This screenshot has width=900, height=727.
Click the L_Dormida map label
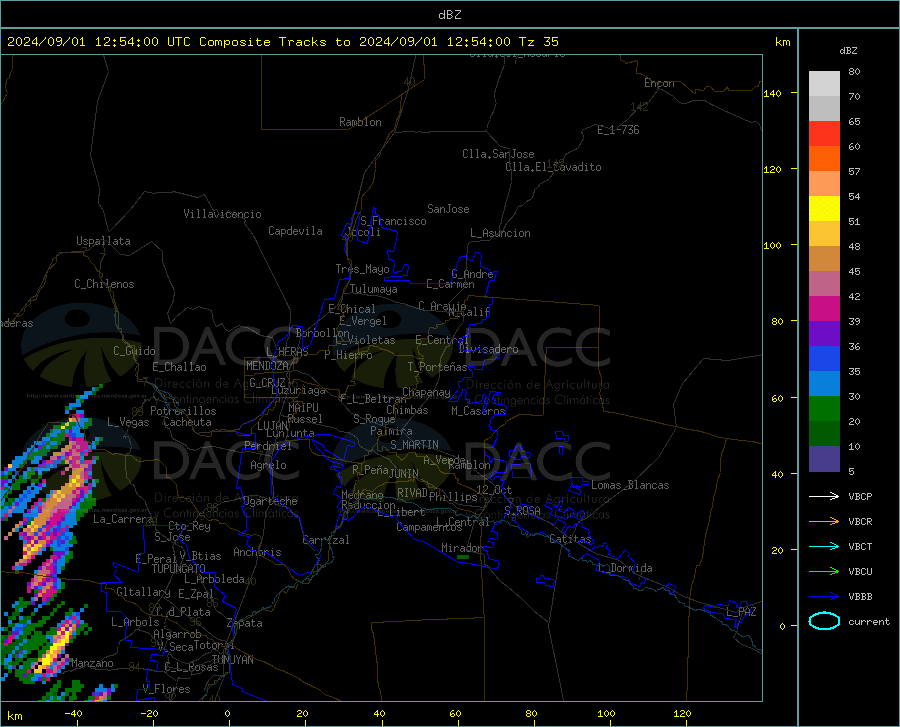tap(624, 568)
